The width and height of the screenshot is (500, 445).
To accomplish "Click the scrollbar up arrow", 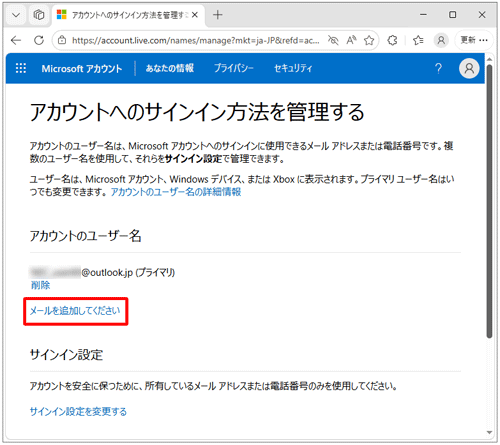I will coord(489,59).
